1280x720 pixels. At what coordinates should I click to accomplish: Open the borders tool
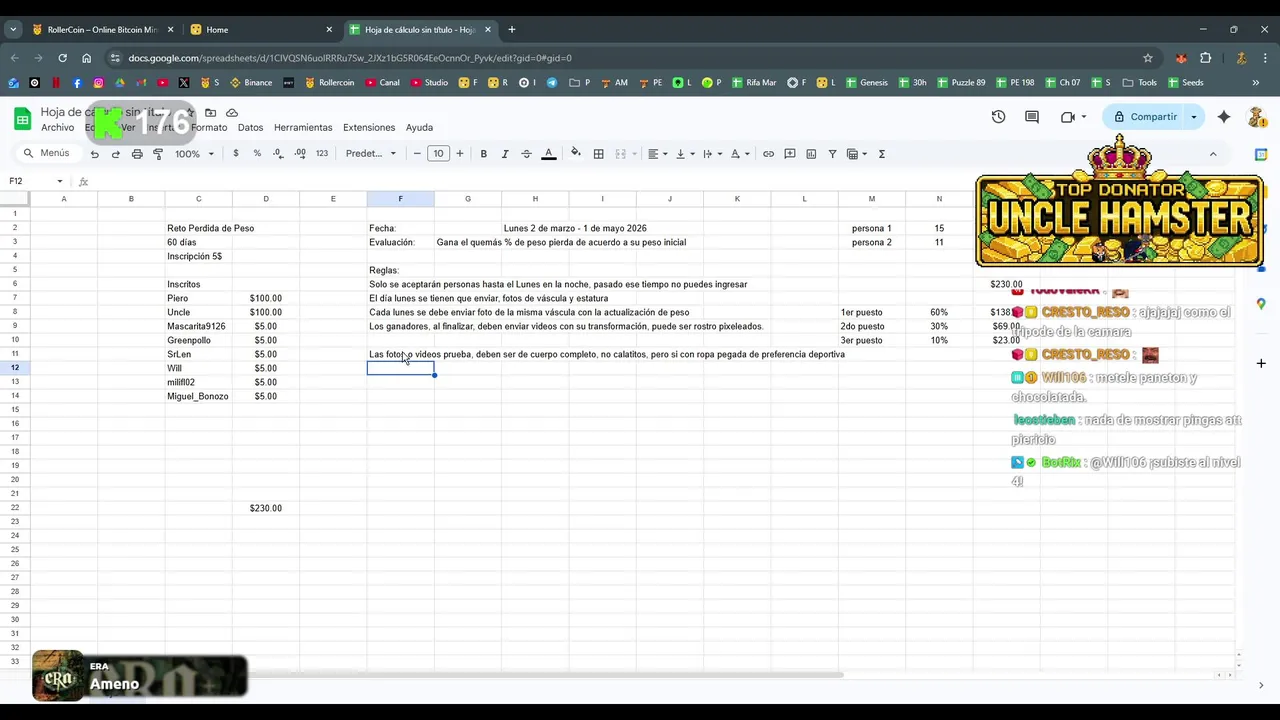598,154
